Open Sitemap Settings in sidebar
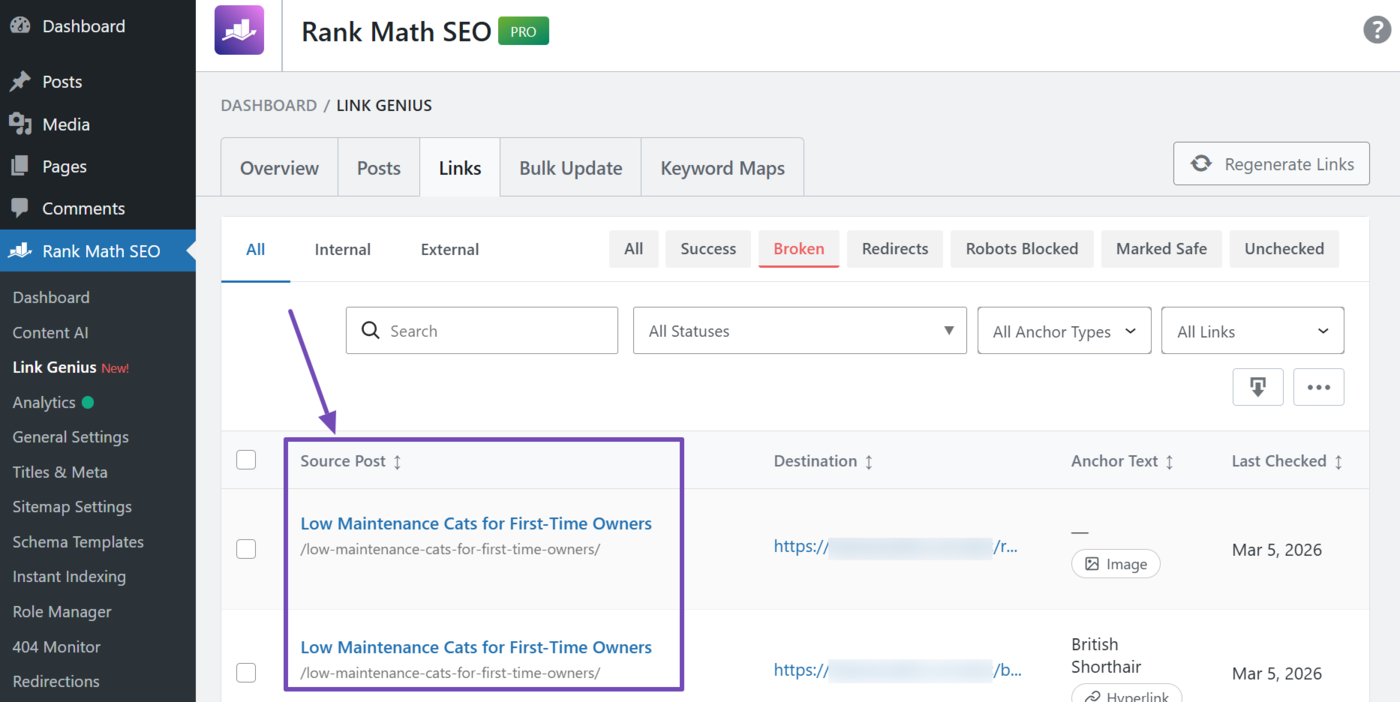 tap(72, 507)
